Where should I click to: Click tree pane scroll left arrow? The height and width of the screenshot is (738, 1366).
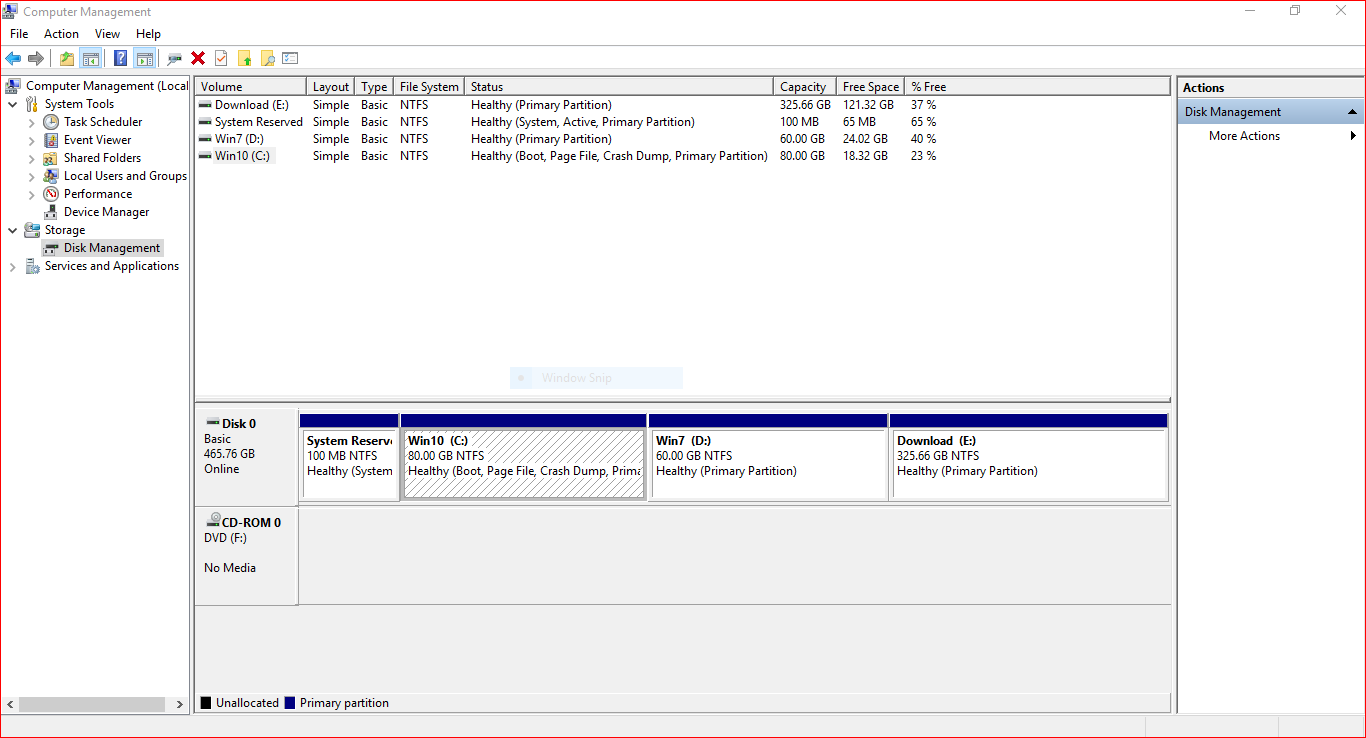pos(10,704)
